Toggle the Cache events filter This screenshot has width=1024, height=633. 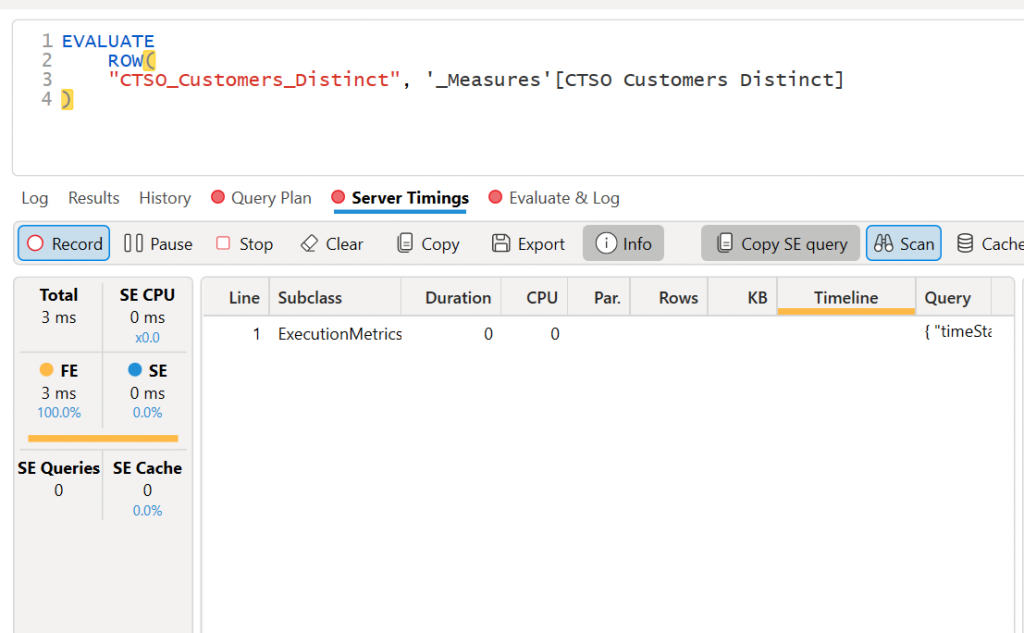988,244
